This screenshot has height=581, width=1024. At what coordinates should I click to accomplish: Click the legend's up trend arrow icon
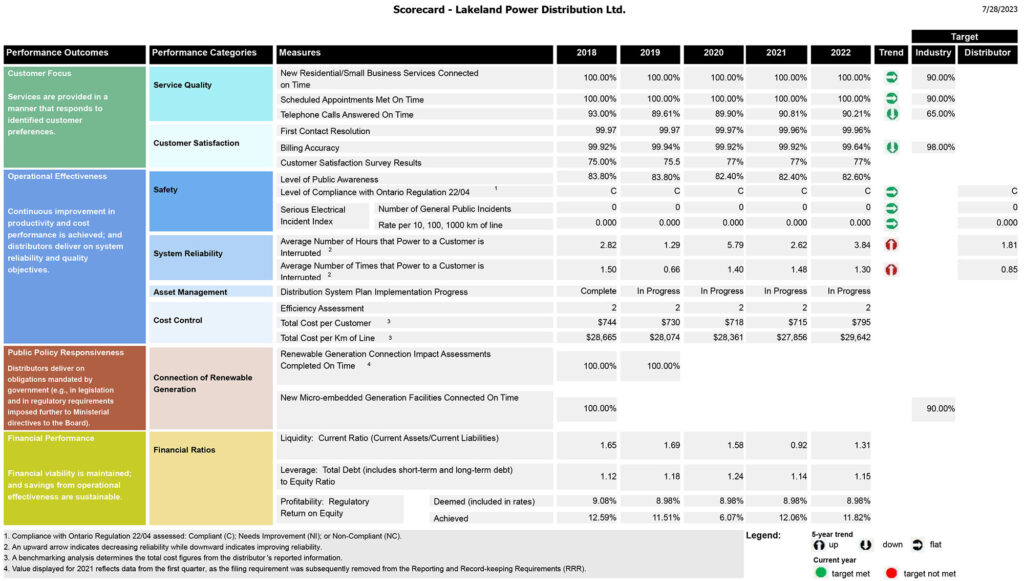point(819,544)
